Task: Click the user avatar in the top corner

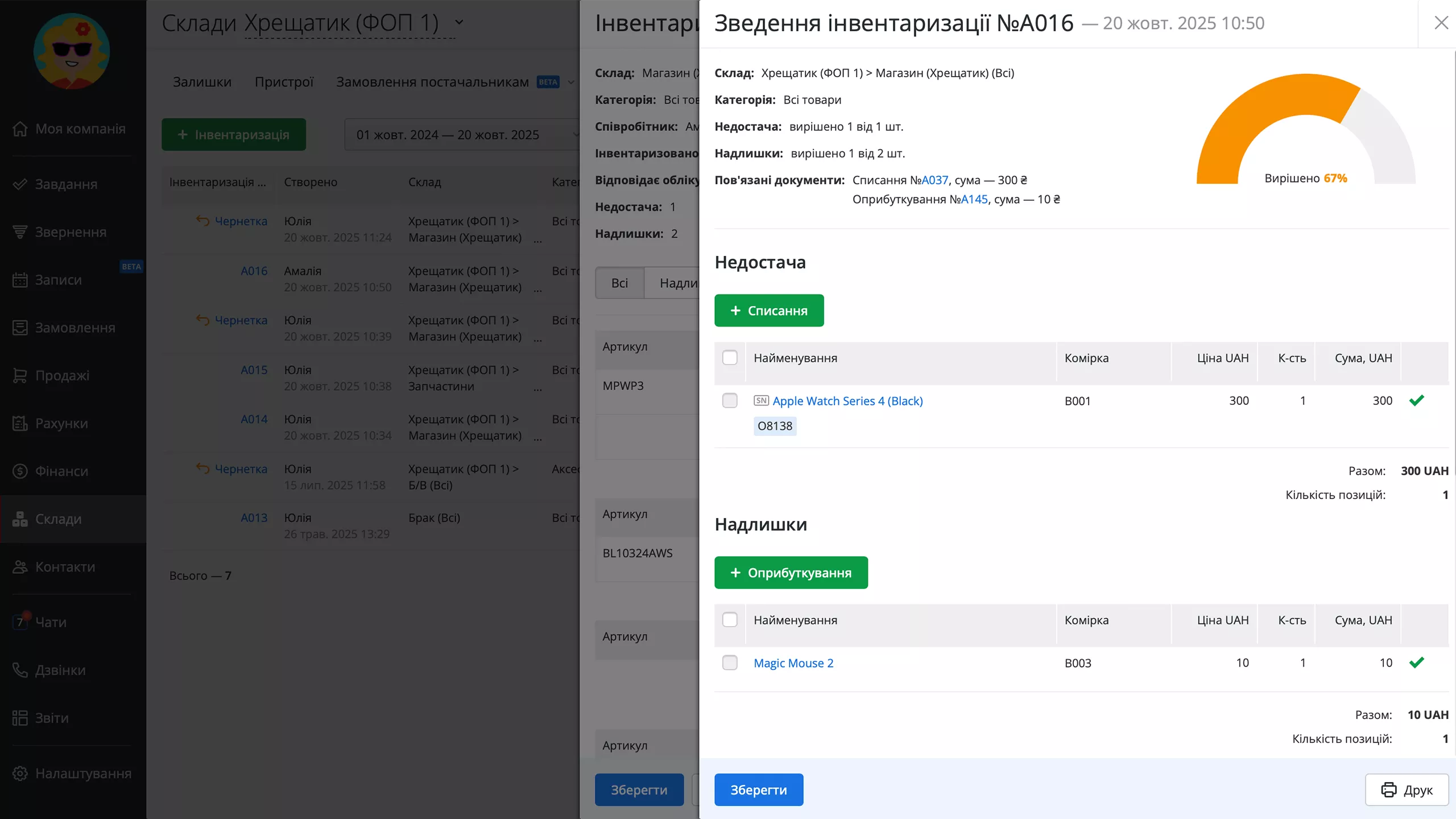Action: [71, 51]
